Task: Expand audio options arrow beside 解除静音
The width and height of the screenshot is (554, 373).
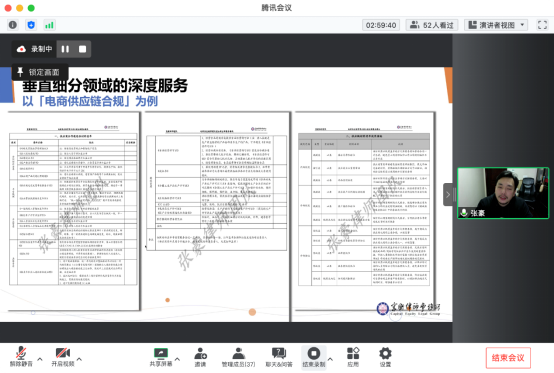Action: [x=40, y=359]
